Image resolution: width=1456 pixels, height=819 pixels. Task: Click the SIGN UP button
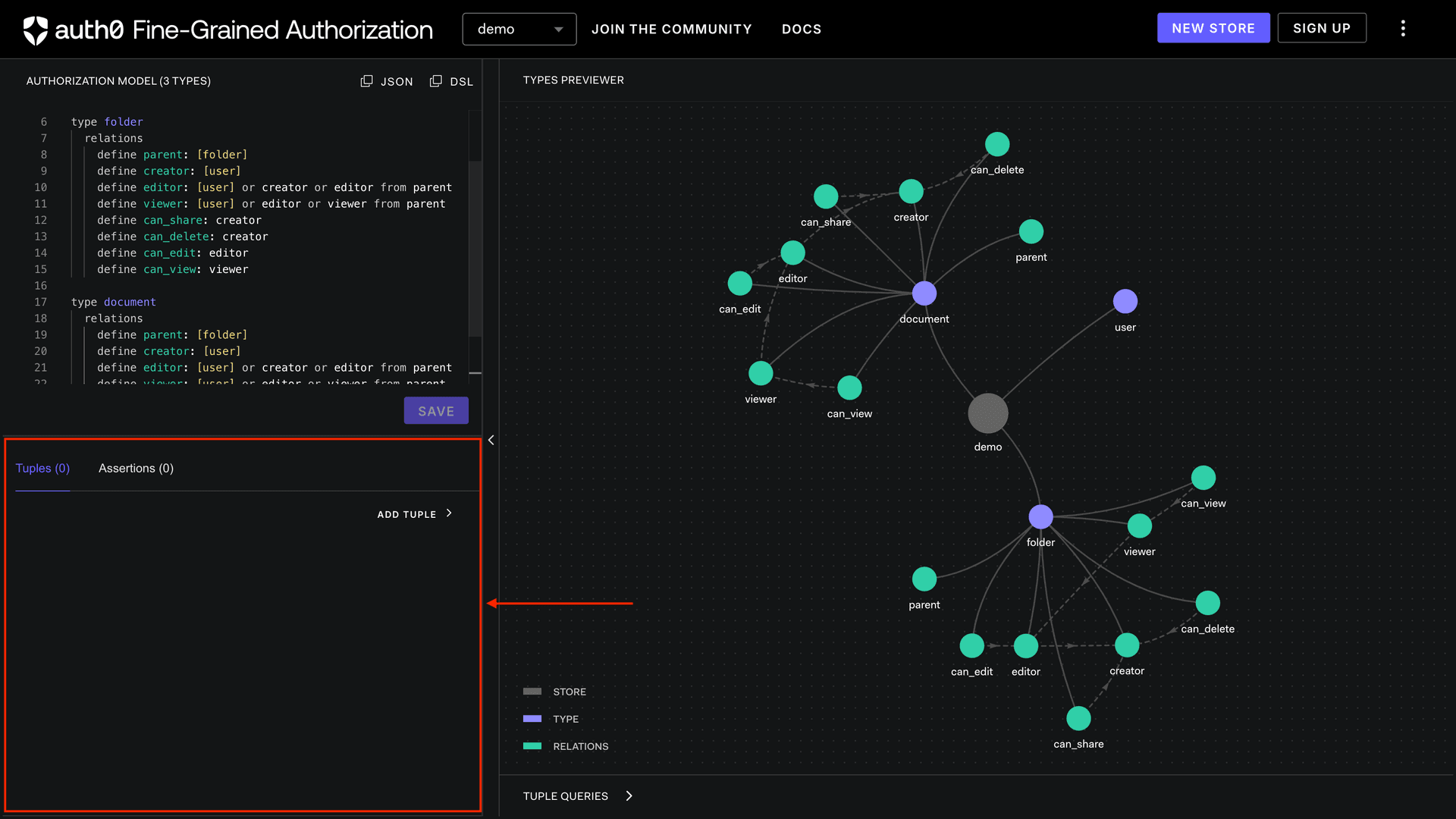pos(1321,27)
